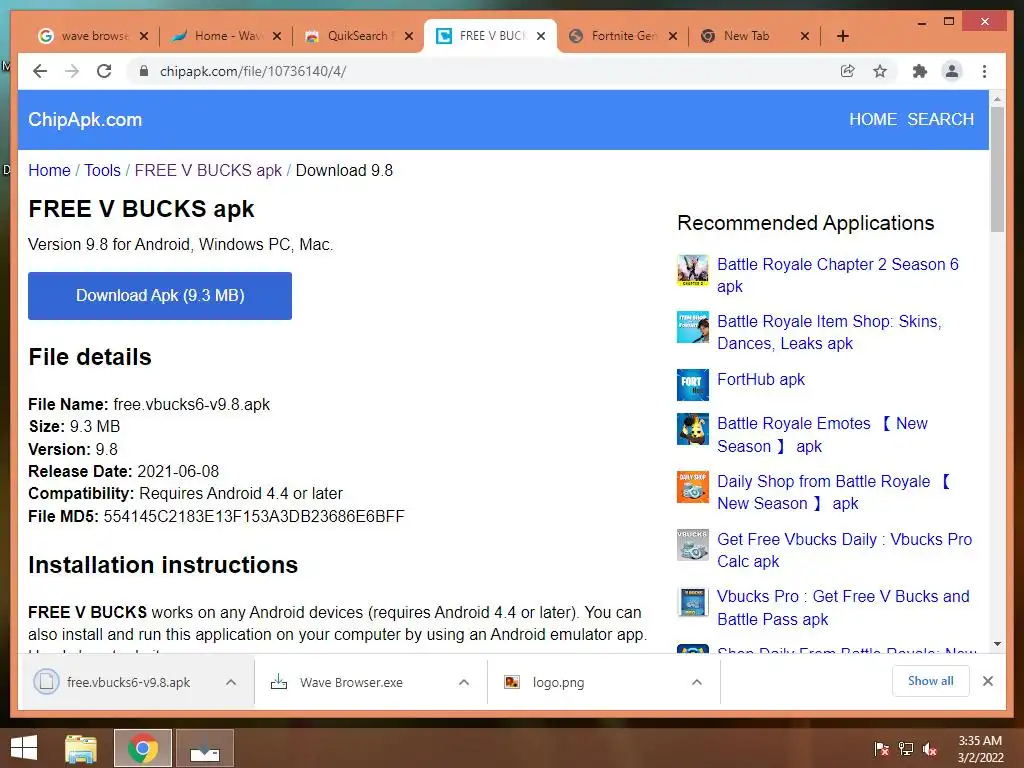This screenshot has width=1024, height=768.
Task: Close the wave browser Google tab
Action: 144,36
